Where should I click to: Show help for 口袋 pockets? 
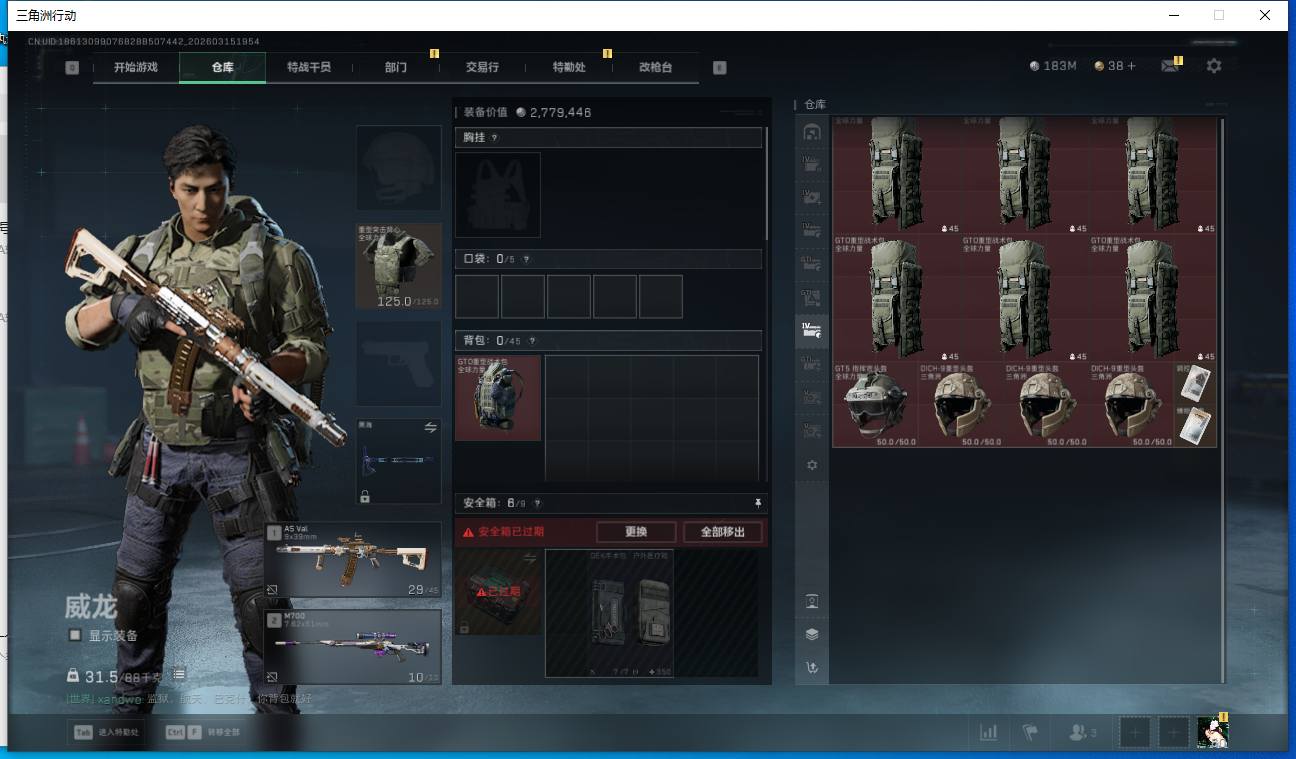(526, 259)
